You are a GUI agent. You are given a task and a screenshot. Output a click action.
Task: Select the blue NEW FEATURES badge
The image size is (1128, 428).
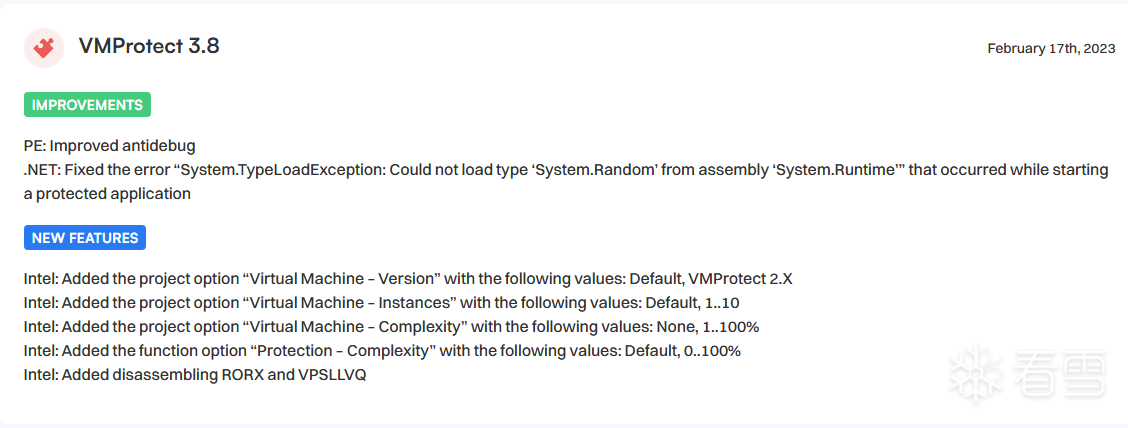point(85,238)
